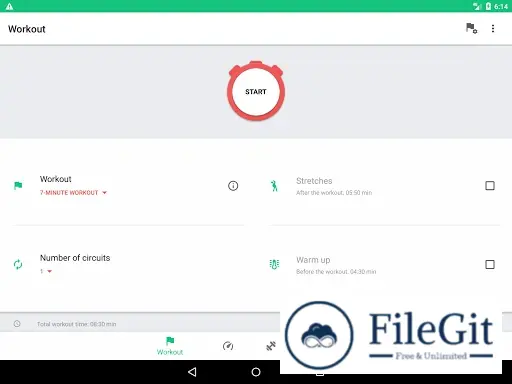Tap the workout info icon
The width and height of the screenshot is (512, 384).
pyautogui.click(x=233, y=186)
